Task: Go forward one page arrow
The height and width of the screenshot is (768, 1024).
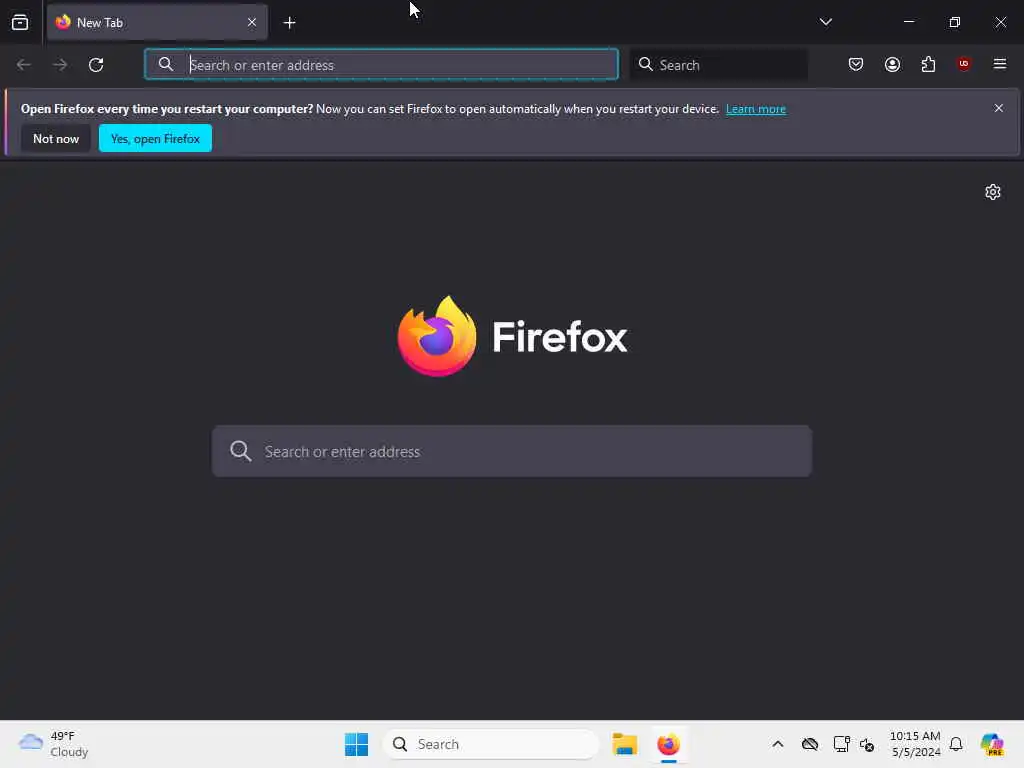Action: (x=60, y=65)
